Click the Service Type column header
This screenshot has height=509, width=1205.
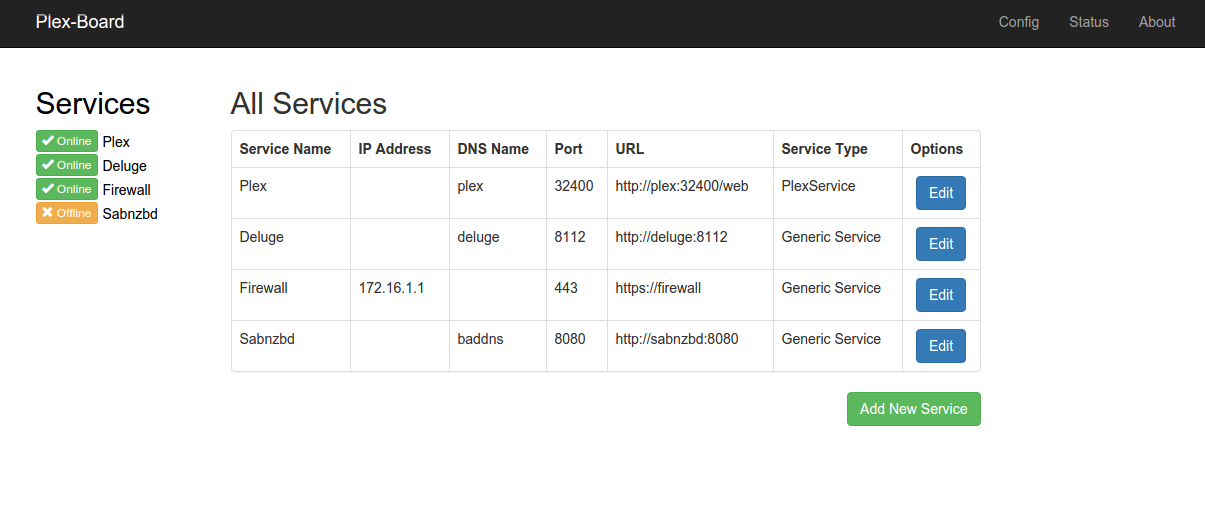pyautogui.click(x=825, y=149)
